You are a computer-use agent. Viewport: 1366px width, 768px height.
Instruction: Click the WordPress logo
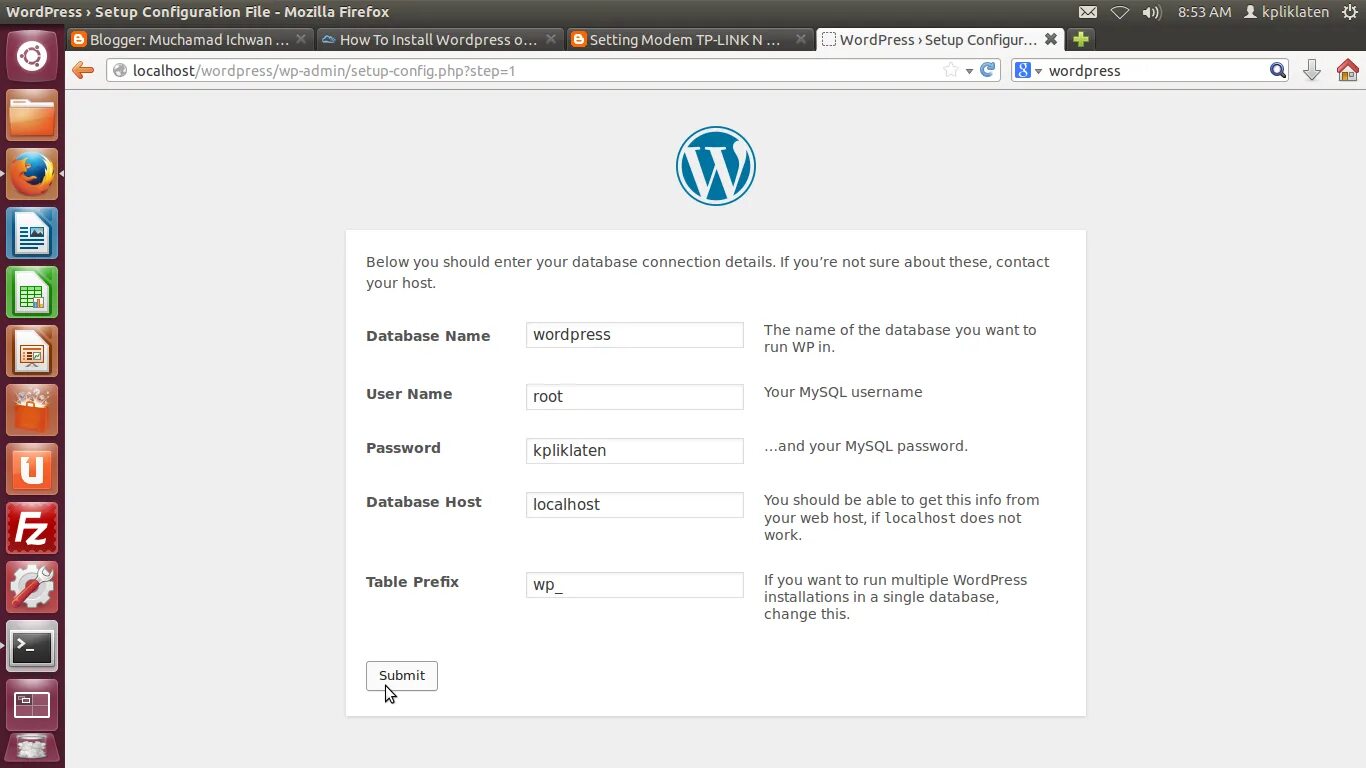point(716,166)
